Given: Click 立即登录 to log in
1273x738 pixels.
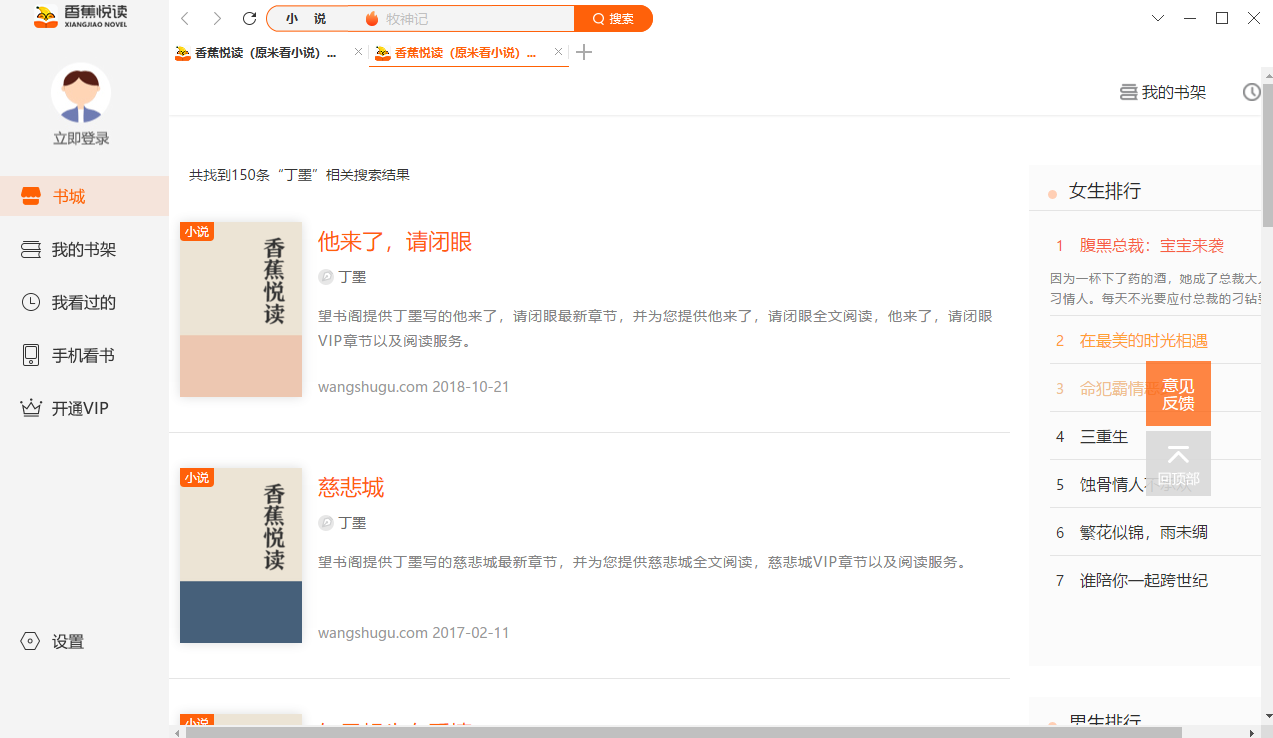Looking at the screenshot, I should [x=81, y=139].
